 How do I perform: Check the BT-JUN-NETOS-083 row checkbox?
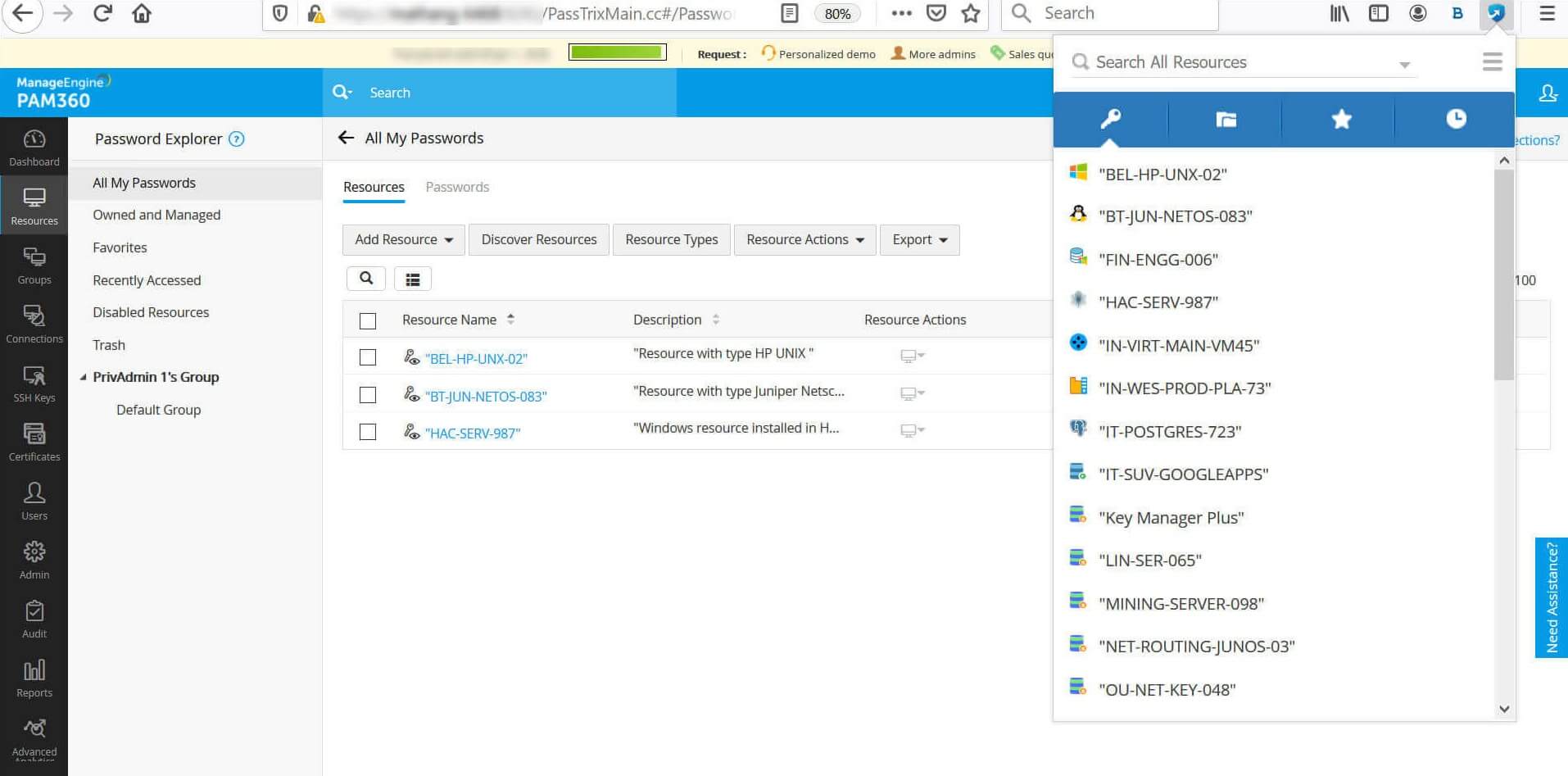click(x=368, y=395)
